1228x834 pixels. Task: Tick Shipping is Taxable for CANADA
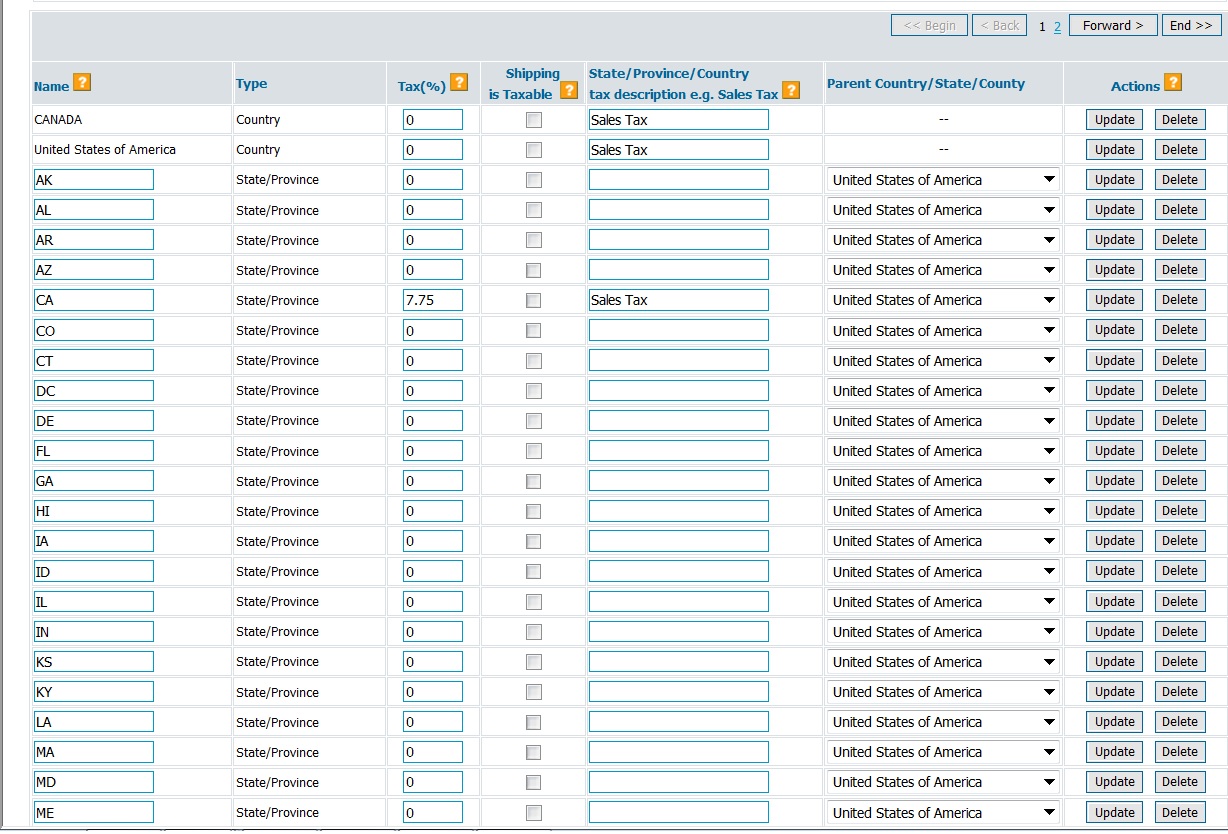[534, 120]
